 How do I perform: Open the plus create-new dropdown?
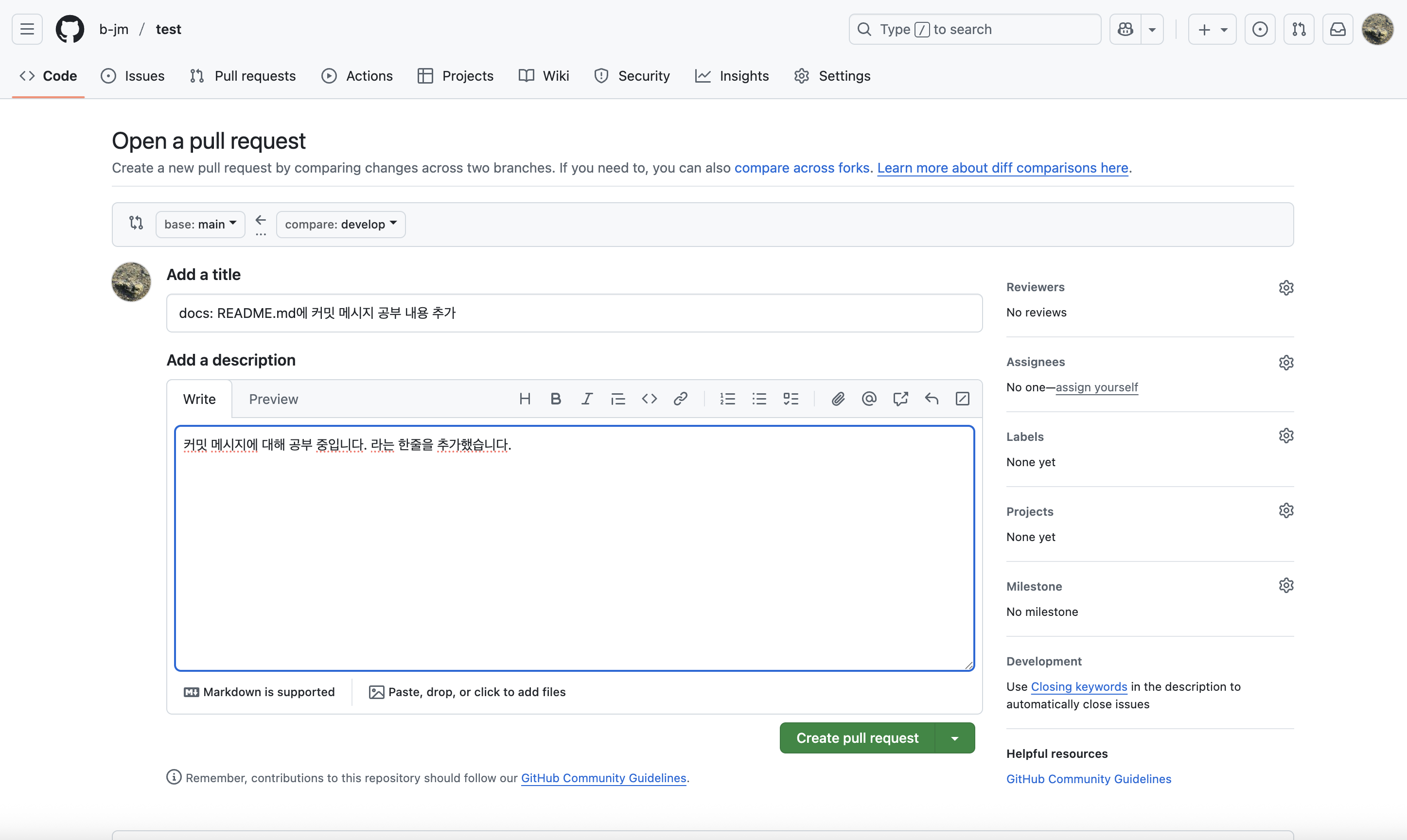[1212, 30]
